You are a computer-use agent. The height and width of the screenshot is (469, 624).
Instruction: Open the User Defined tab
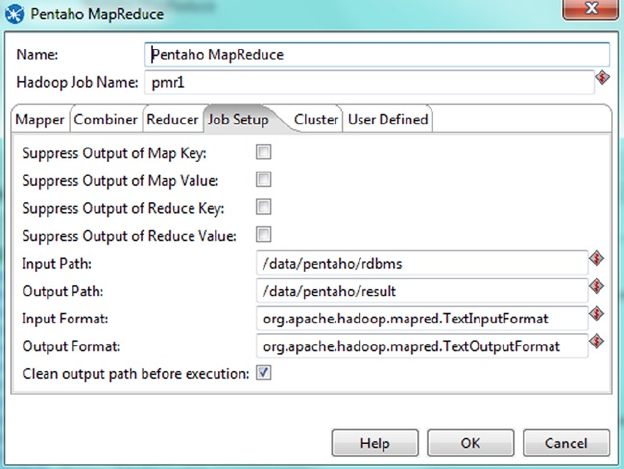pyautogui.click(x=388, y=119)
